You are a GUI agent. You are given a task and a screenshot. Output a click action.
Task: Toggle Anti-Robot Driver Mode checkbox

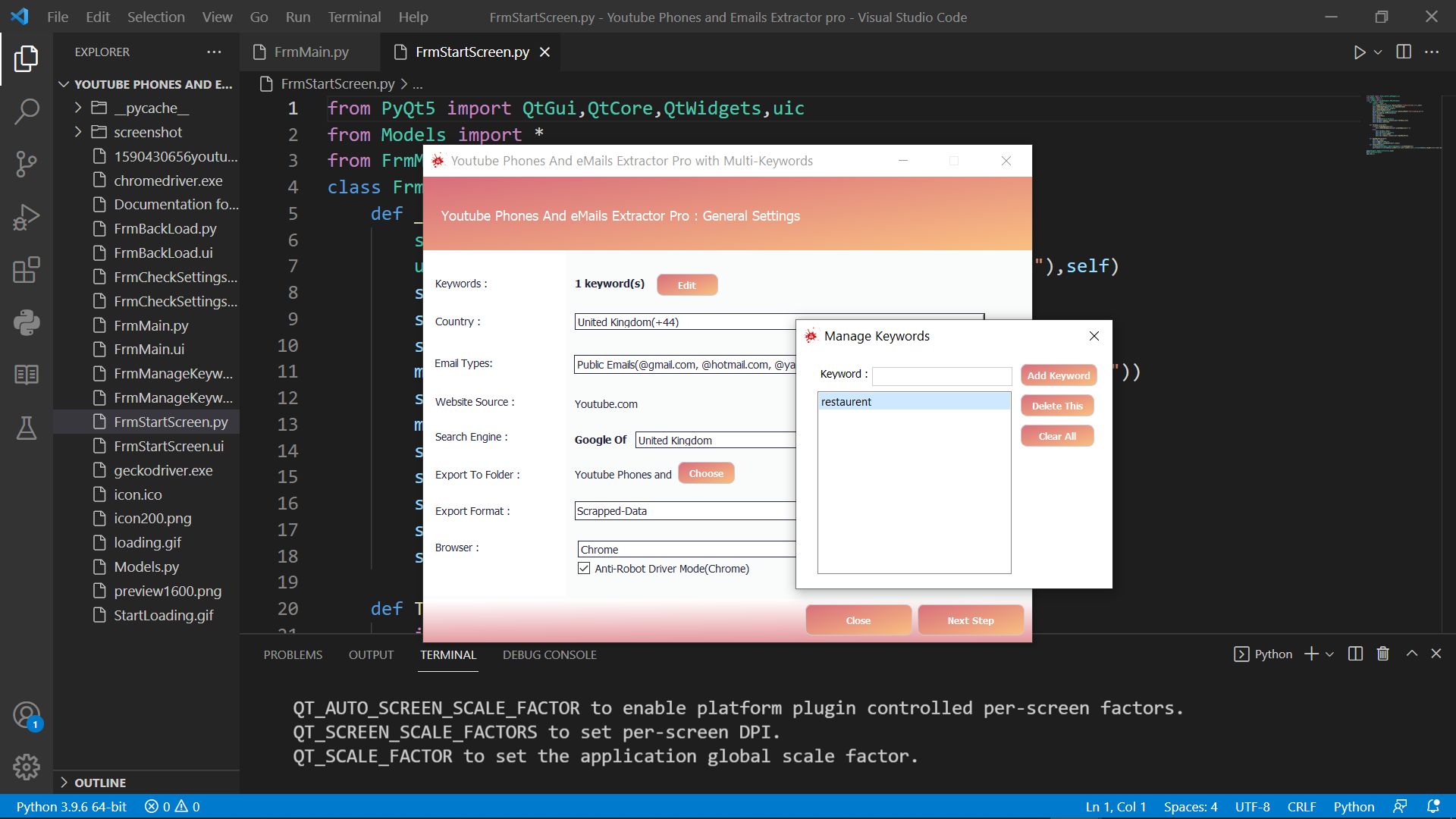coord(584,568)
